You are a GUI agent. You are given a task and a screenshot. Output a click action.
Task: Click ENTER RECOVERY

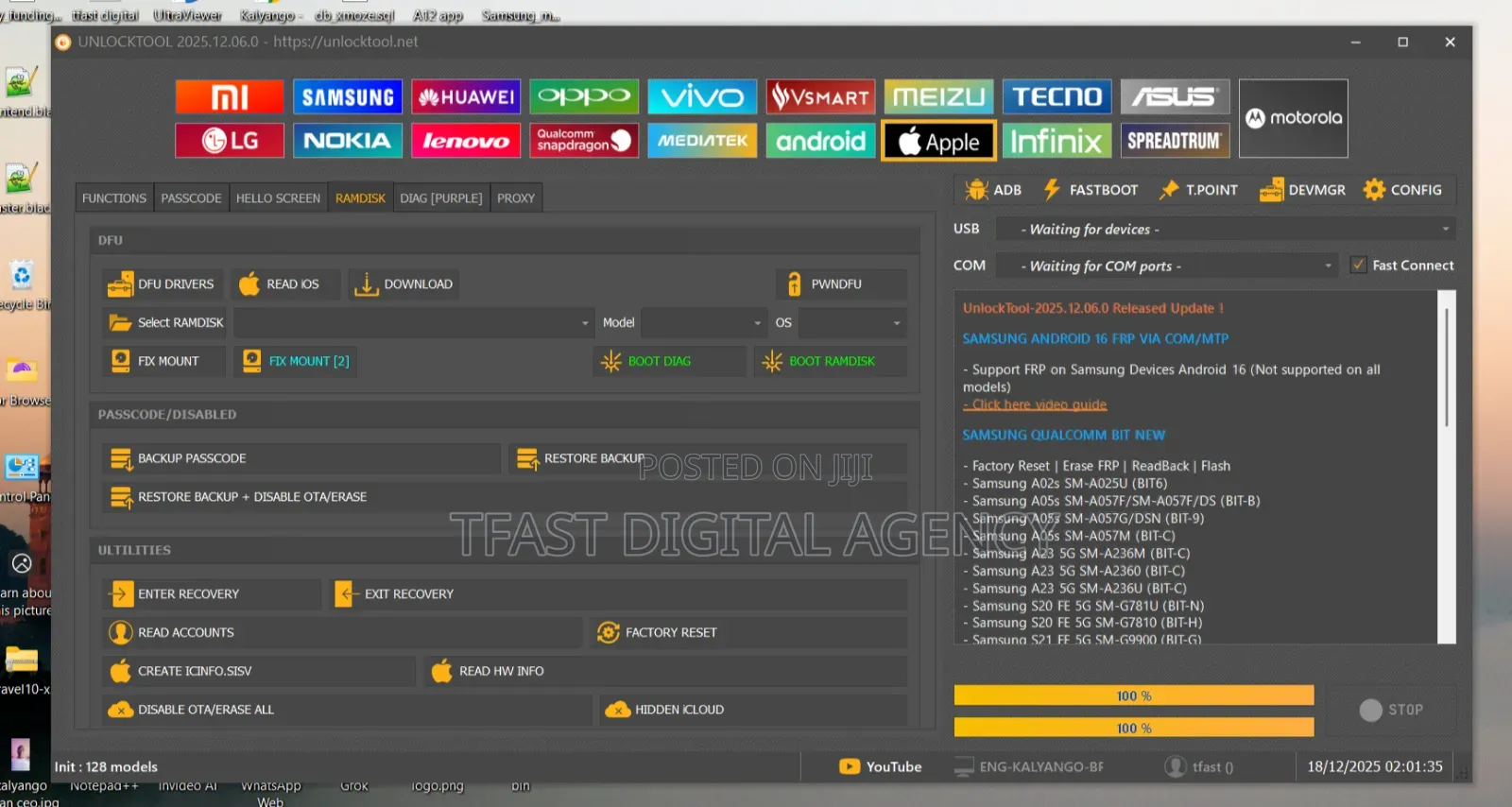[212, 594]
